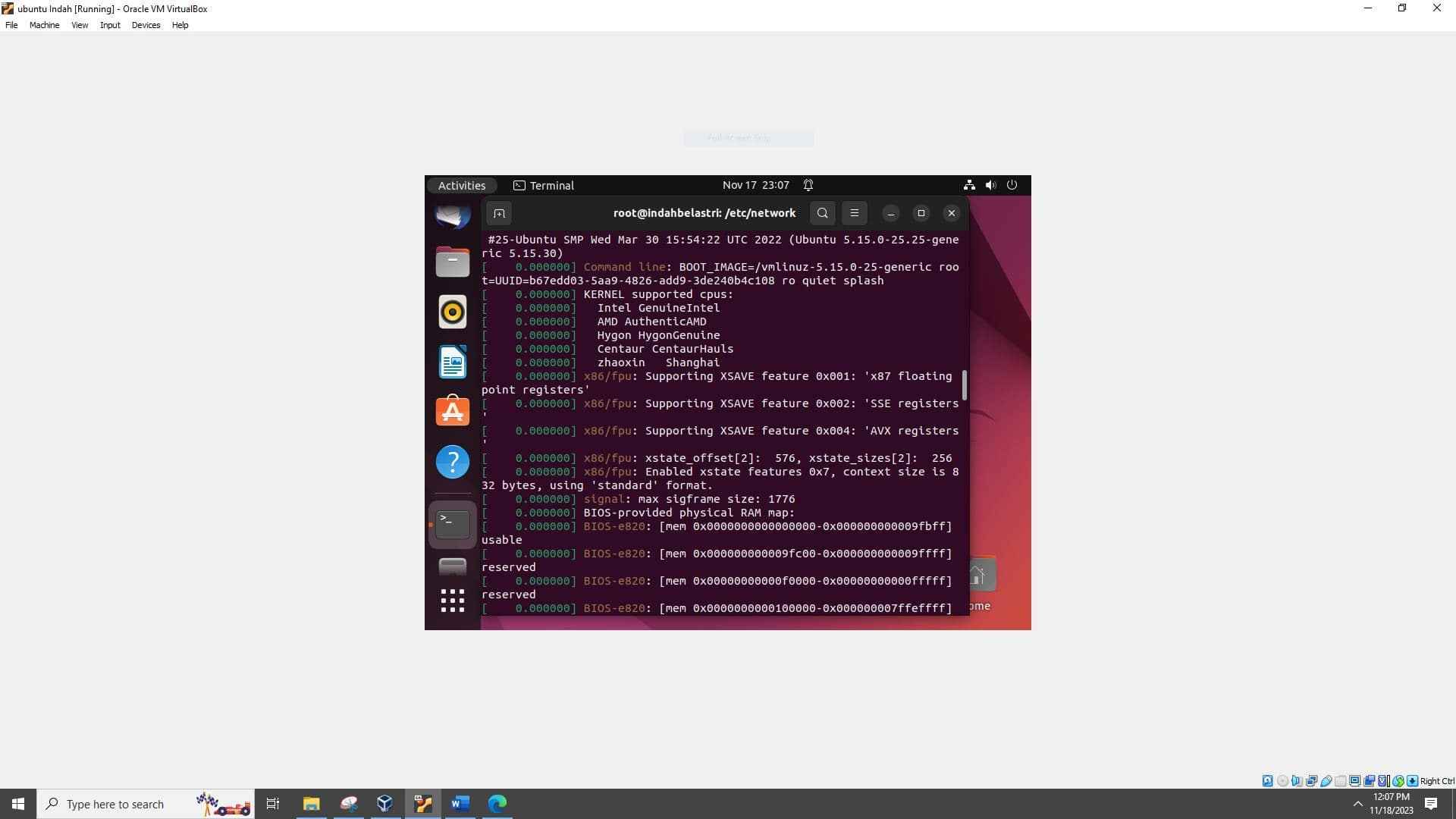Open the VirtualBox Input menu
The width and height of the screenshot is (1456, 819).
point(110,25)
